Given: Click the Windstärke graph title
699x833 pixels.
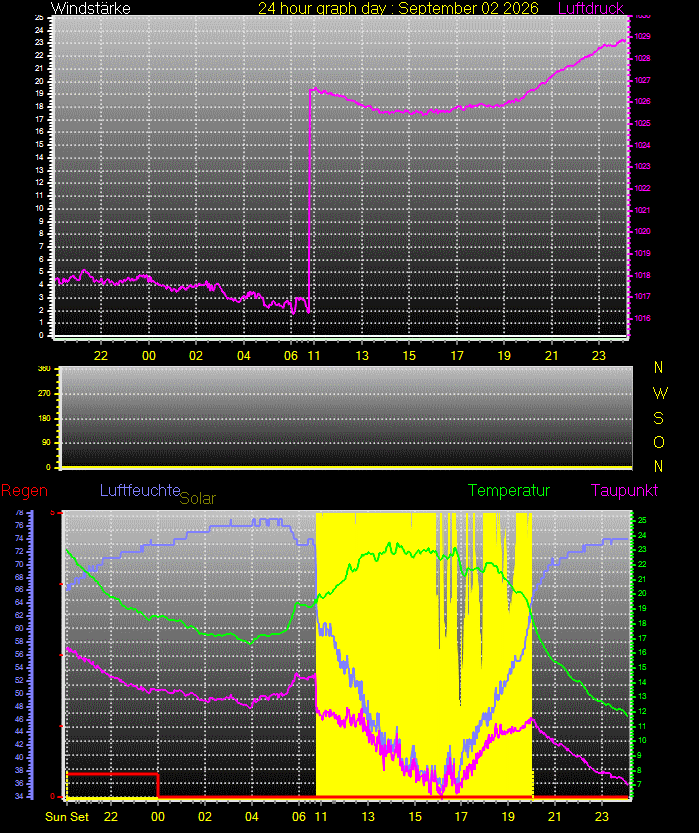Looking at the screenshot, I should (90, 8).
